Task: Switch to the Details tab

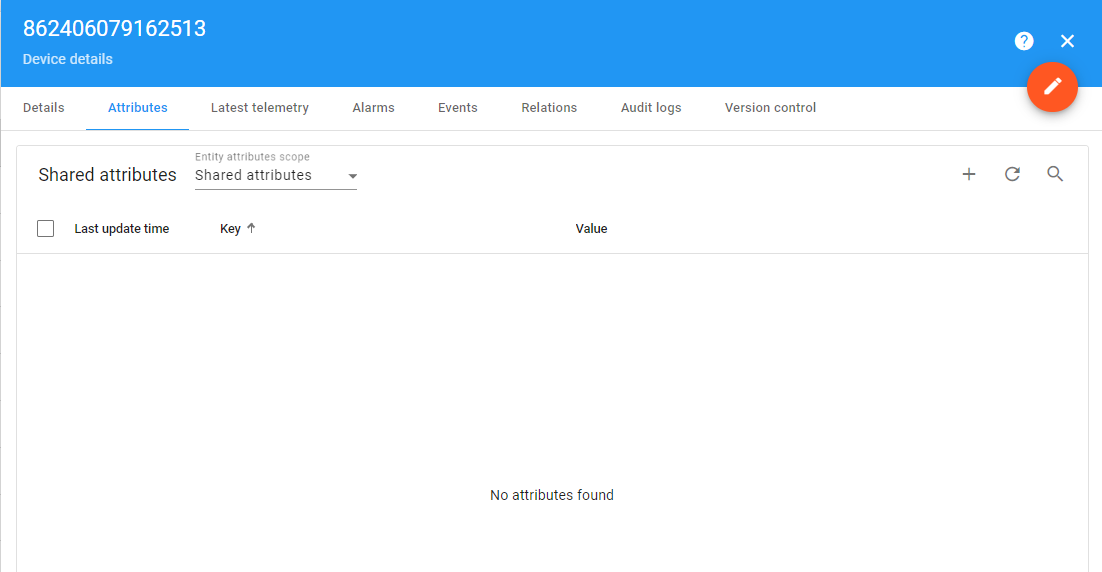Action: [44, 108]
